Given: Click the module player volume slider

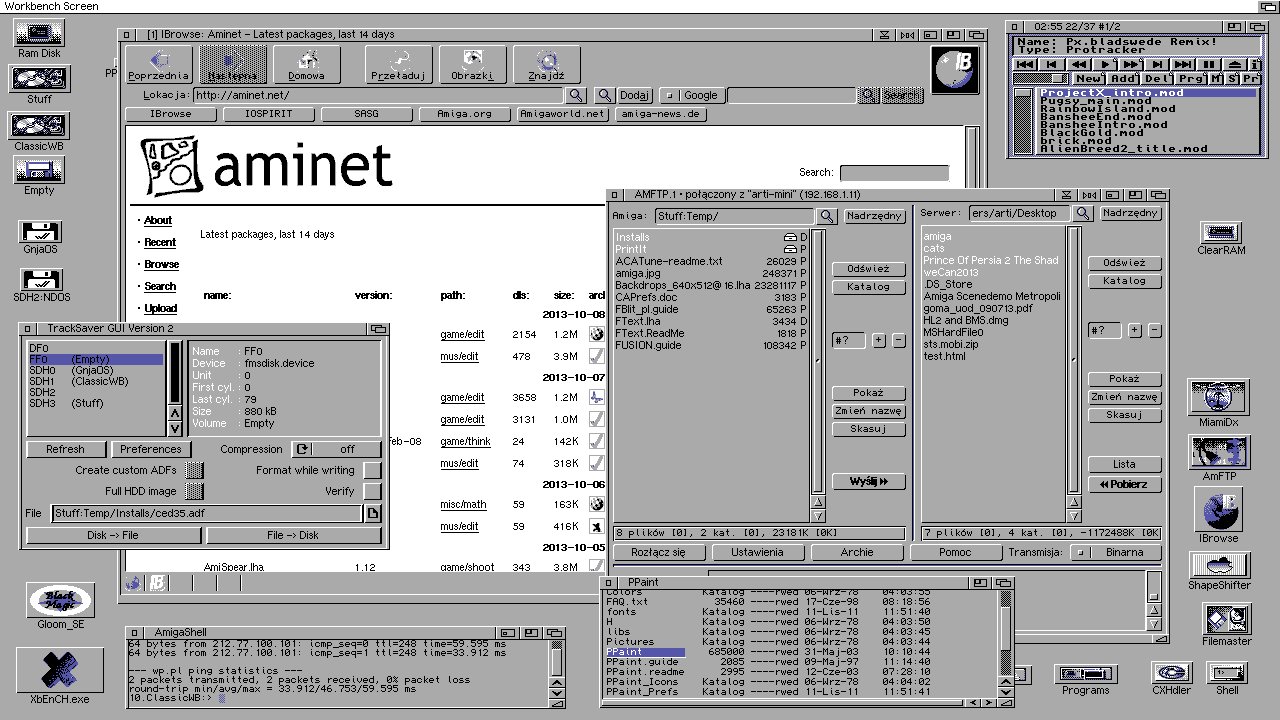Looking at the screenshot, I should [1040, 78].
